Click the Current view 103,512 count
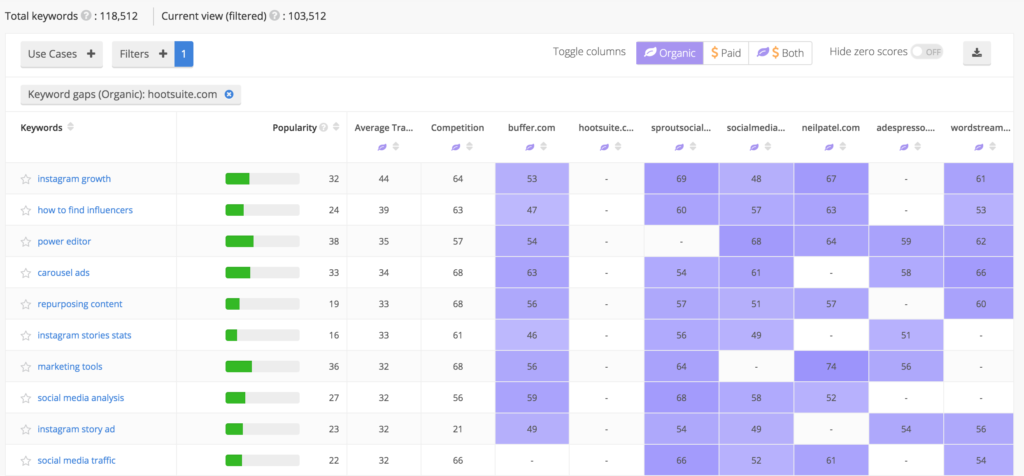The width and height of the screenshot is (1024, 476). 307,16
